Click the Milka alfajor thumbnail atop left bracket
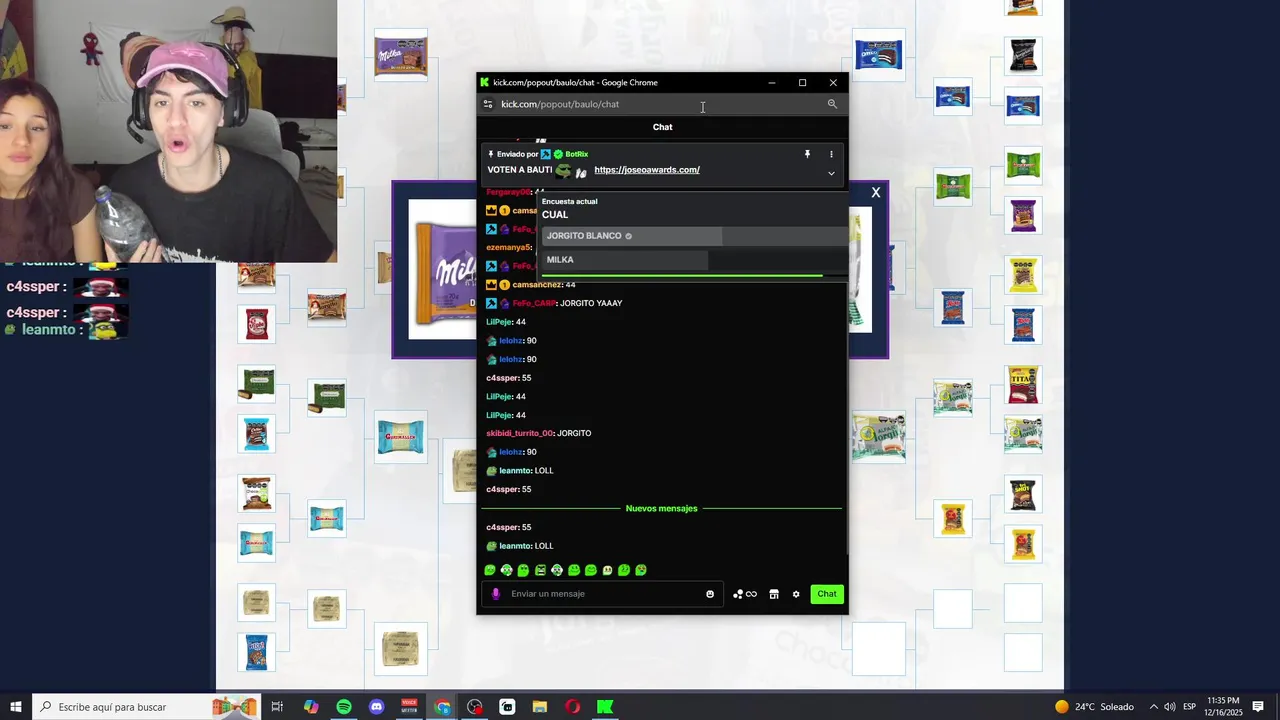This screenshot has height=720, width=1280. tap(401, 55)
